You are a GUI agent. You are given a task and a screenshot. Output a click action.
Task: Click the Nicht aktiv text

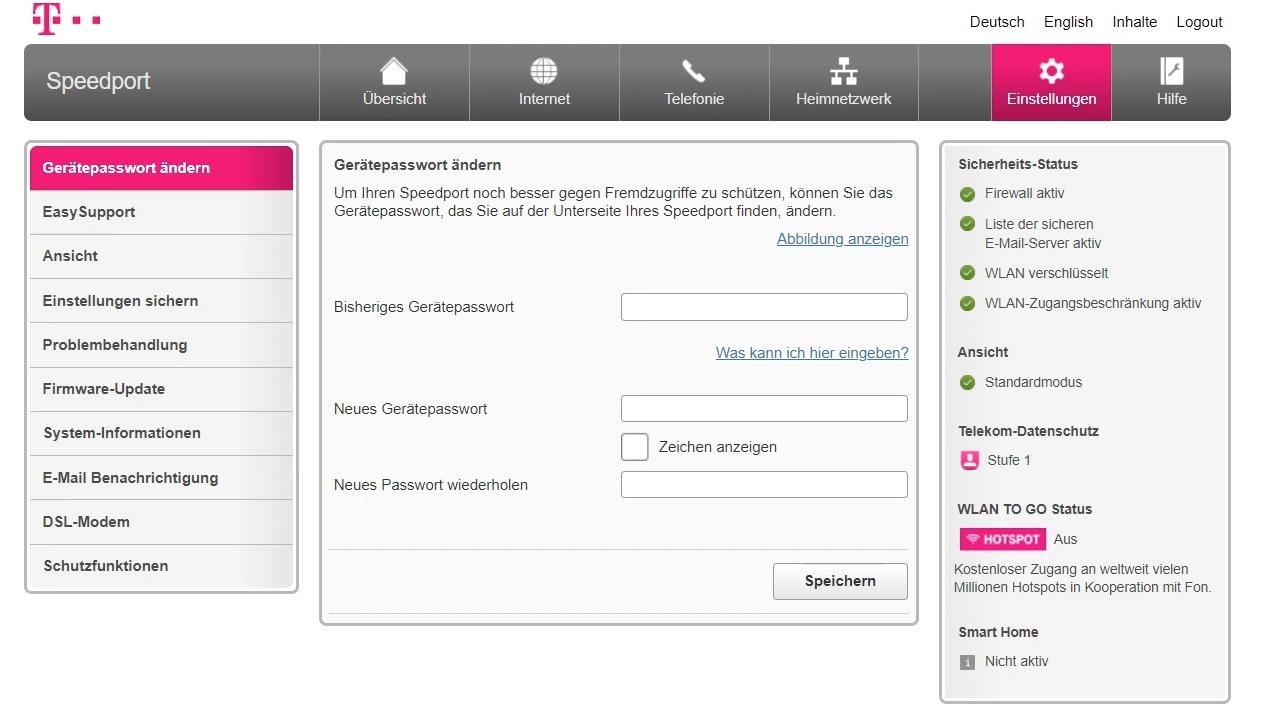1016,662
